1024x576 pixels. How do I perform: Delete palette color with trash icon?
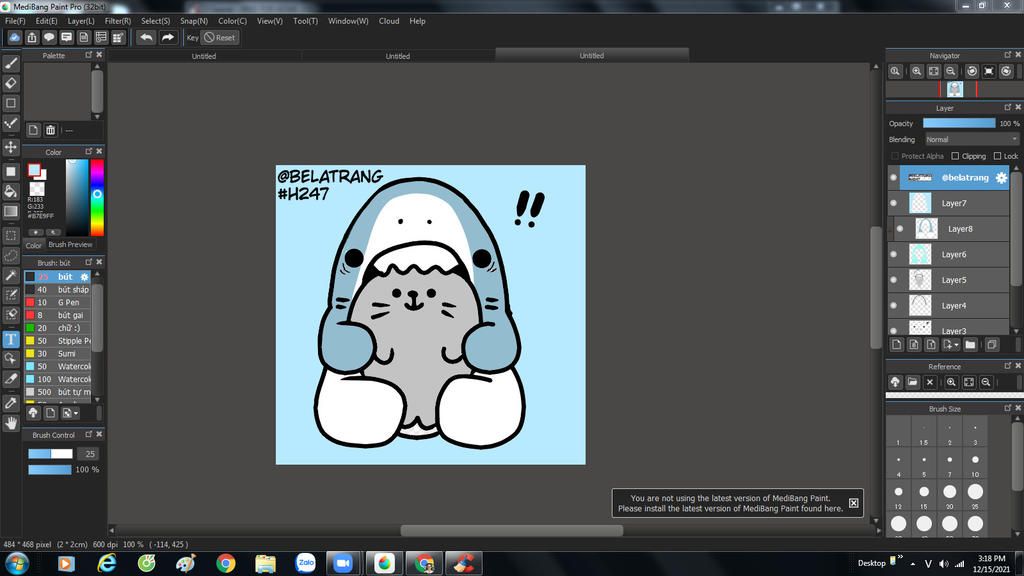50,130
